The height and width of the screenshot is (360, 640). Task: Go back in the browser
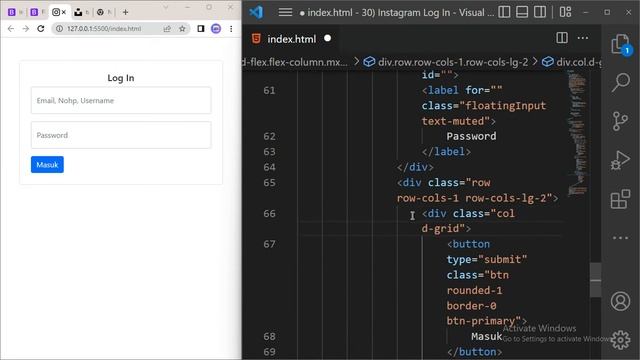click(11, 29)
